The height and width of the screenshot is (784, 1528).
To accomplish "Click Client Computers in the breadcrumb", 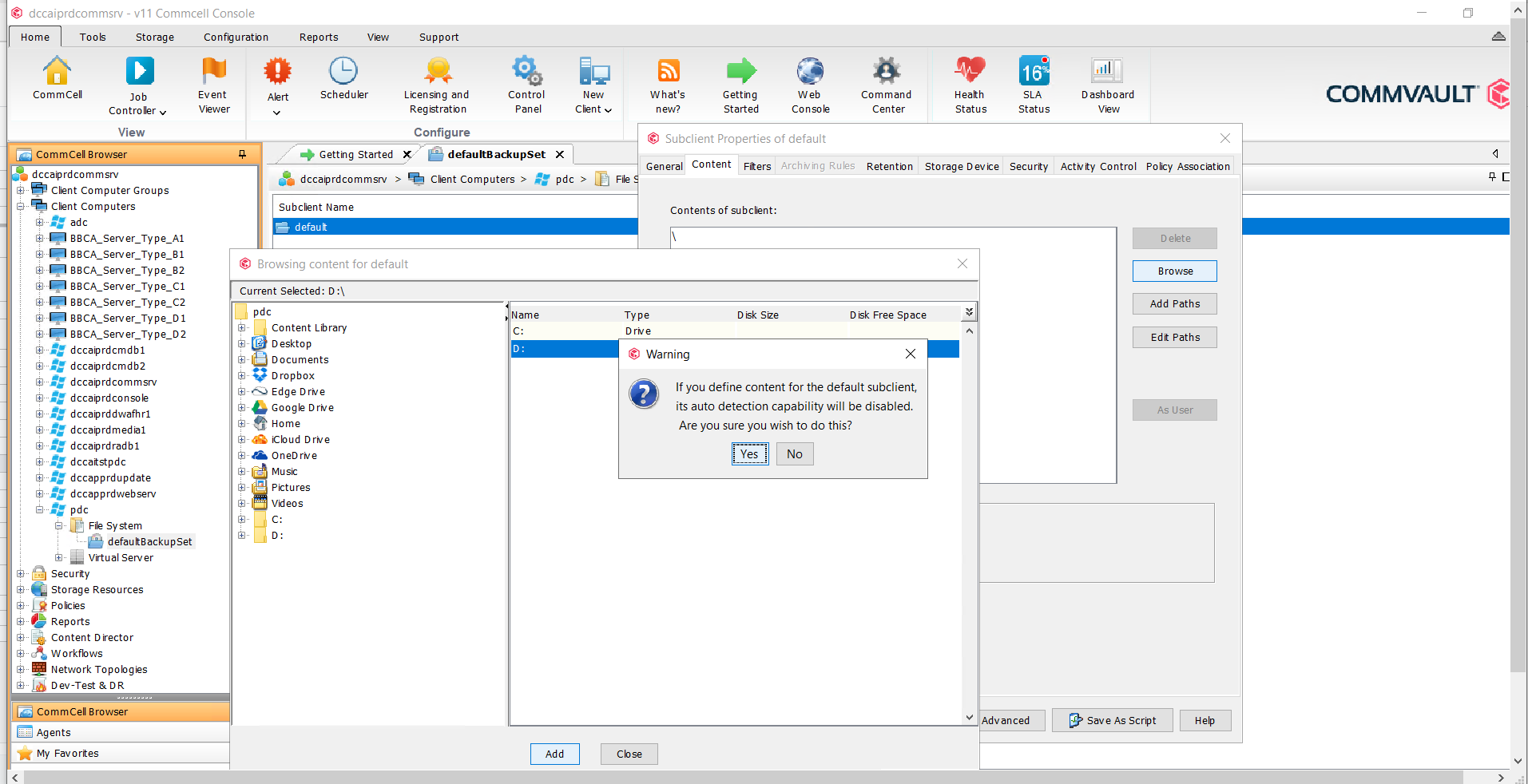I will click(x=472, y=180).
